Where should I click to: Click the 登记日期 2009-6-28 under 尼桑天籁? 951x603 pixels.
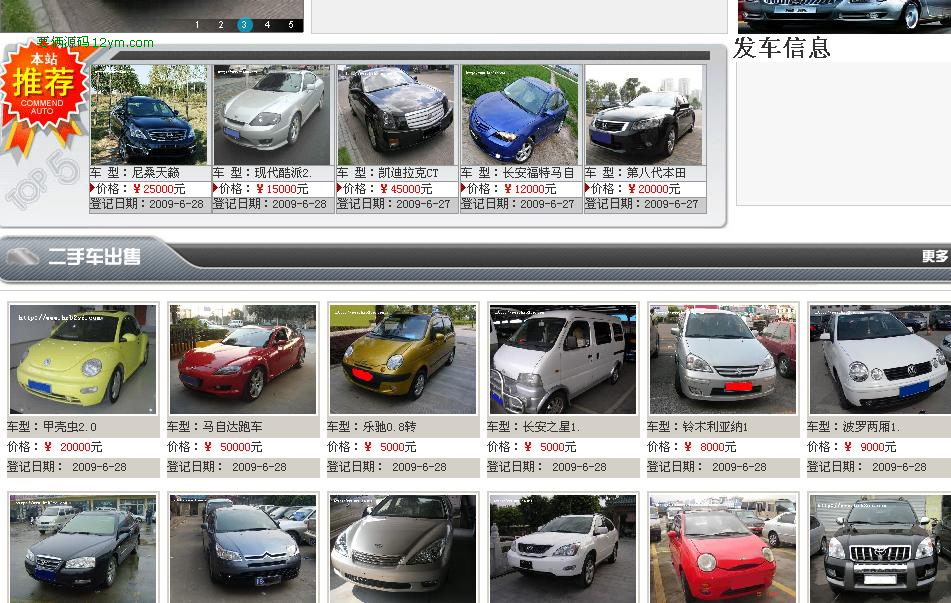[147, 204]
